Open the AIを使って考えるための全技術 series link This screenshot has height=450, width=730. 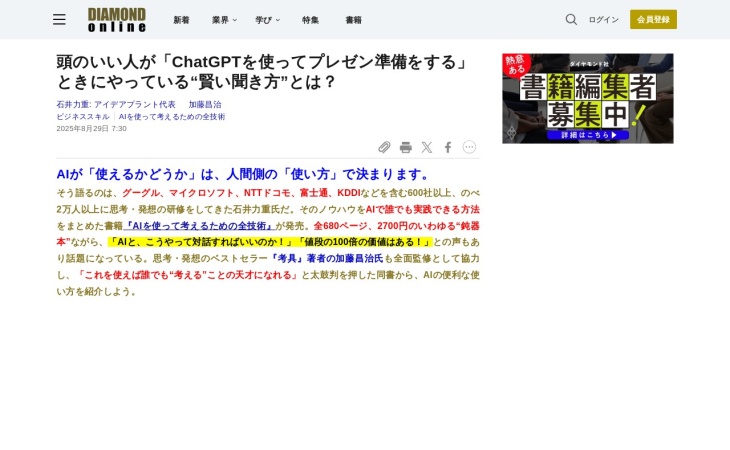pyautogui.click(x=172, y=117)
